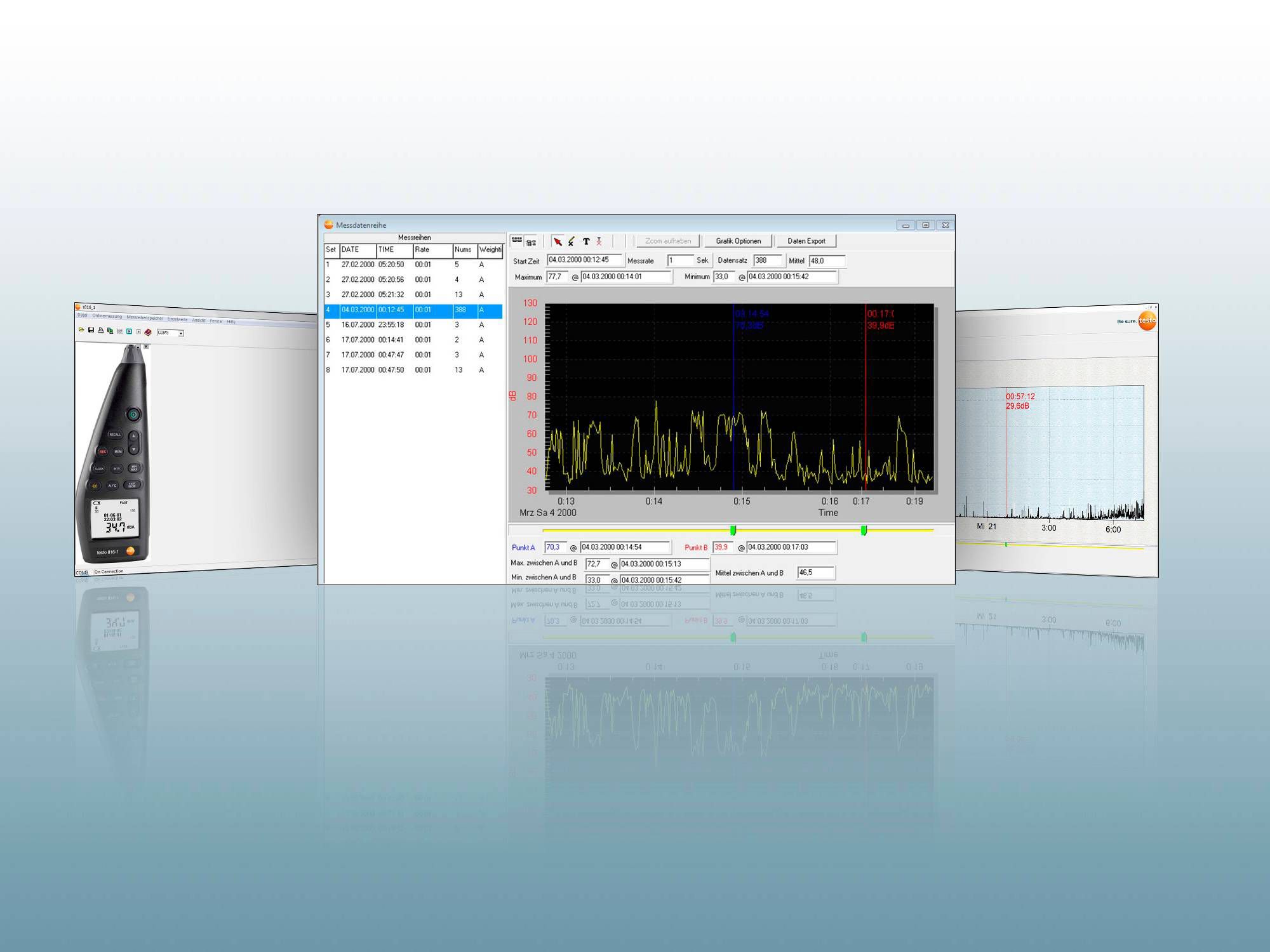1270x952 pixels.
Task: Open the red help book icon
Action: (x=148, y=332)
